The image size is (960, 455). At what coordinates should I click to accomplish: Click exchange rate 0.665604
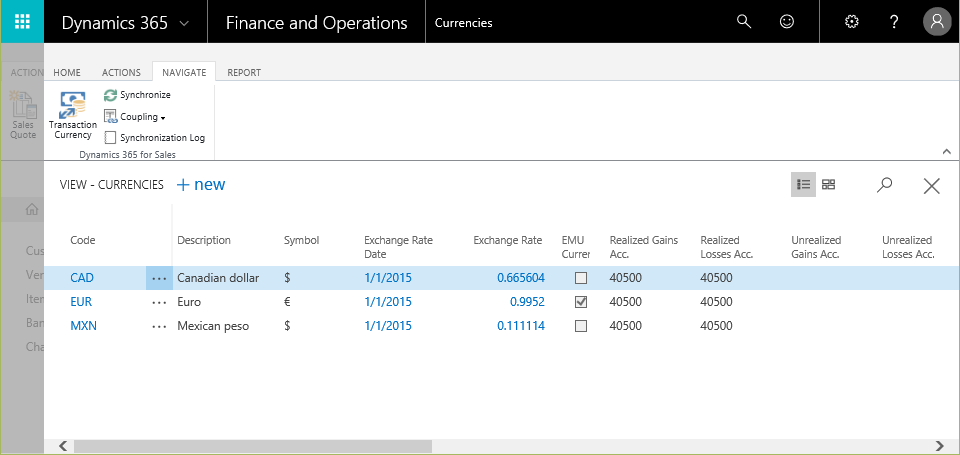(521, 278)
